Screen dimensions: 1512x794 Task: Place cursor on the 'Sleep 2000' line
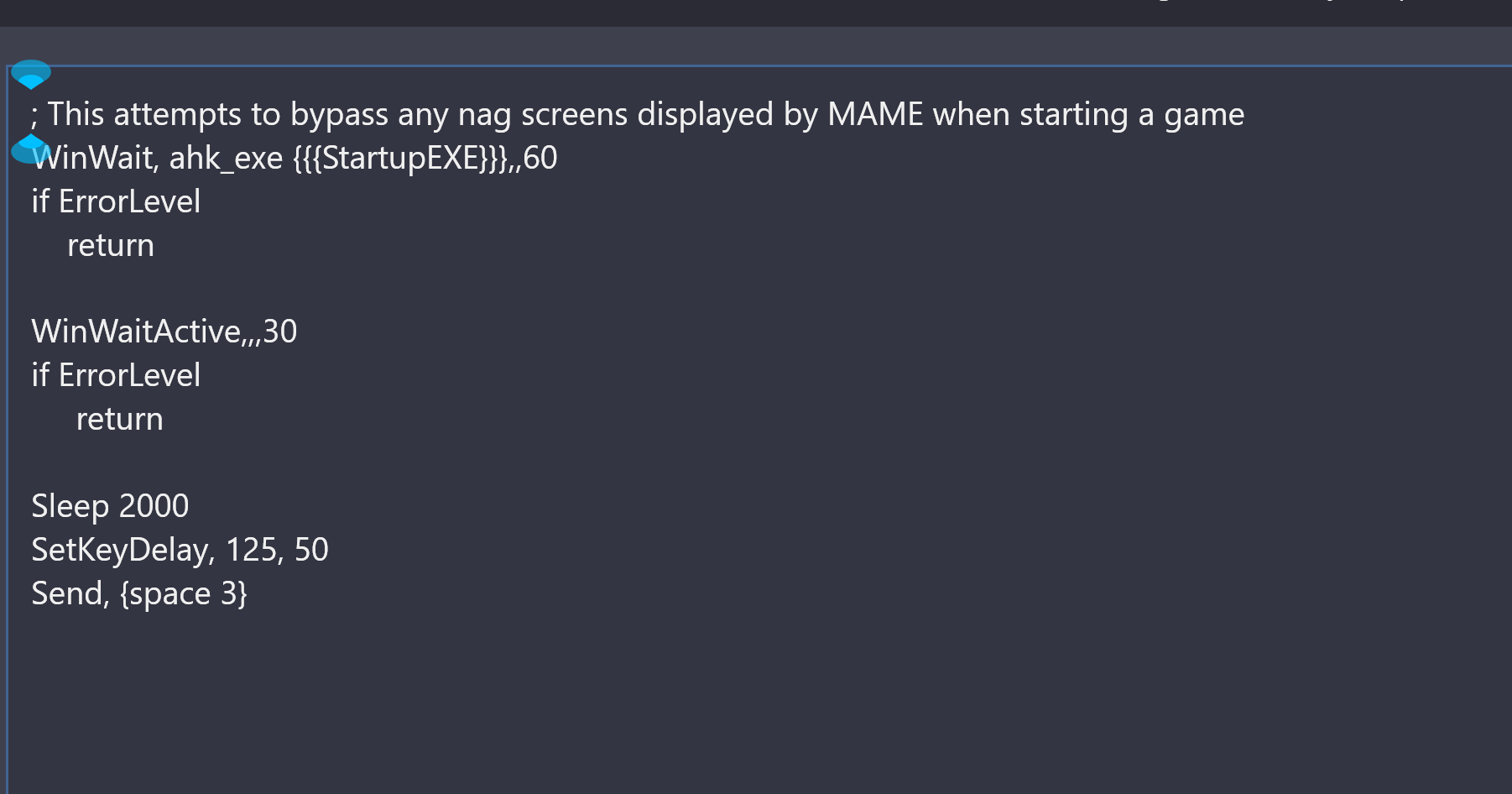[110, 506]
